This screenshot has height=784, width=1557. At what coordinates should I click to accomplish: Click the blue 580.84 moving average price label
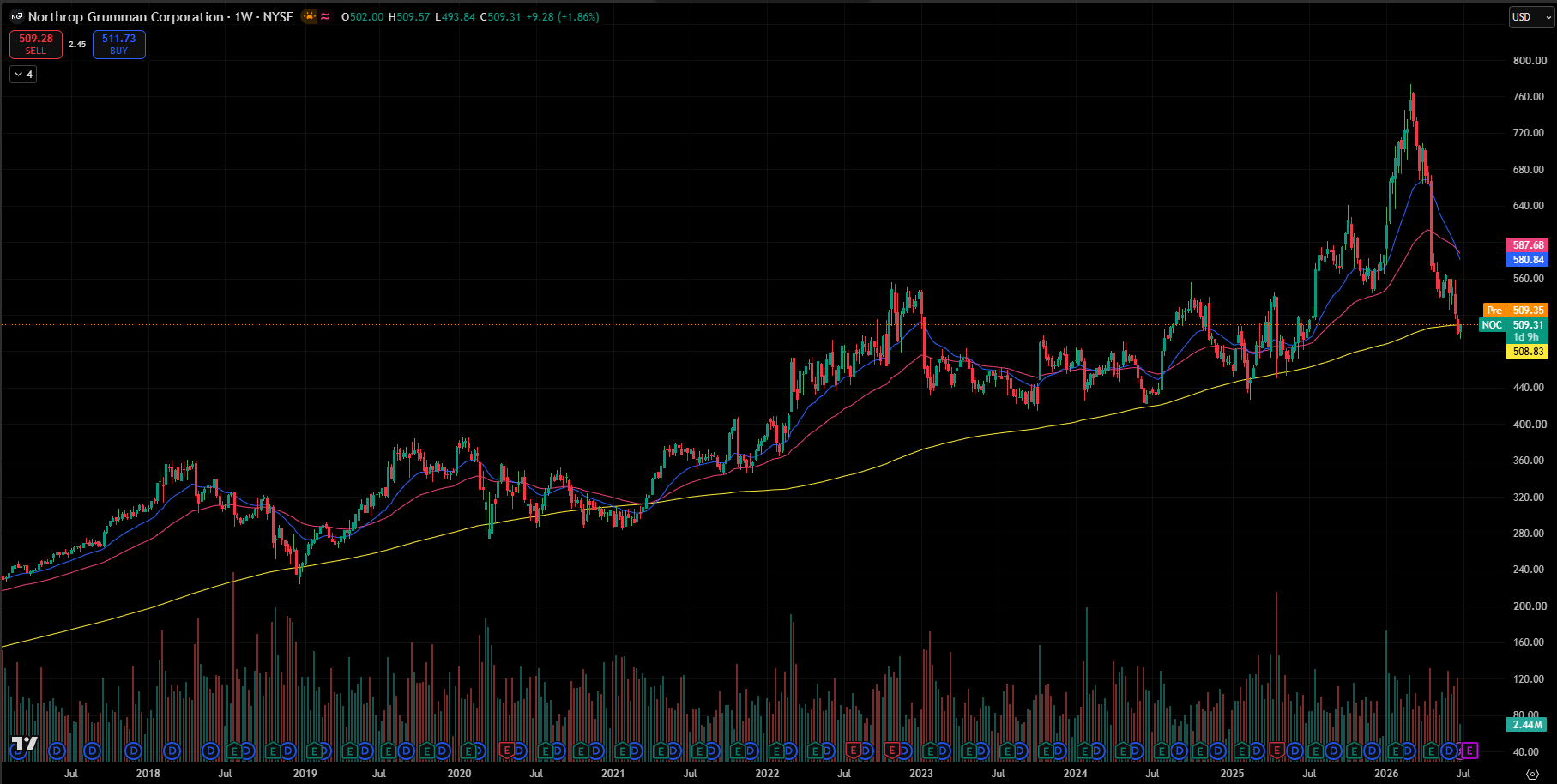click(x=1528, y=260)
